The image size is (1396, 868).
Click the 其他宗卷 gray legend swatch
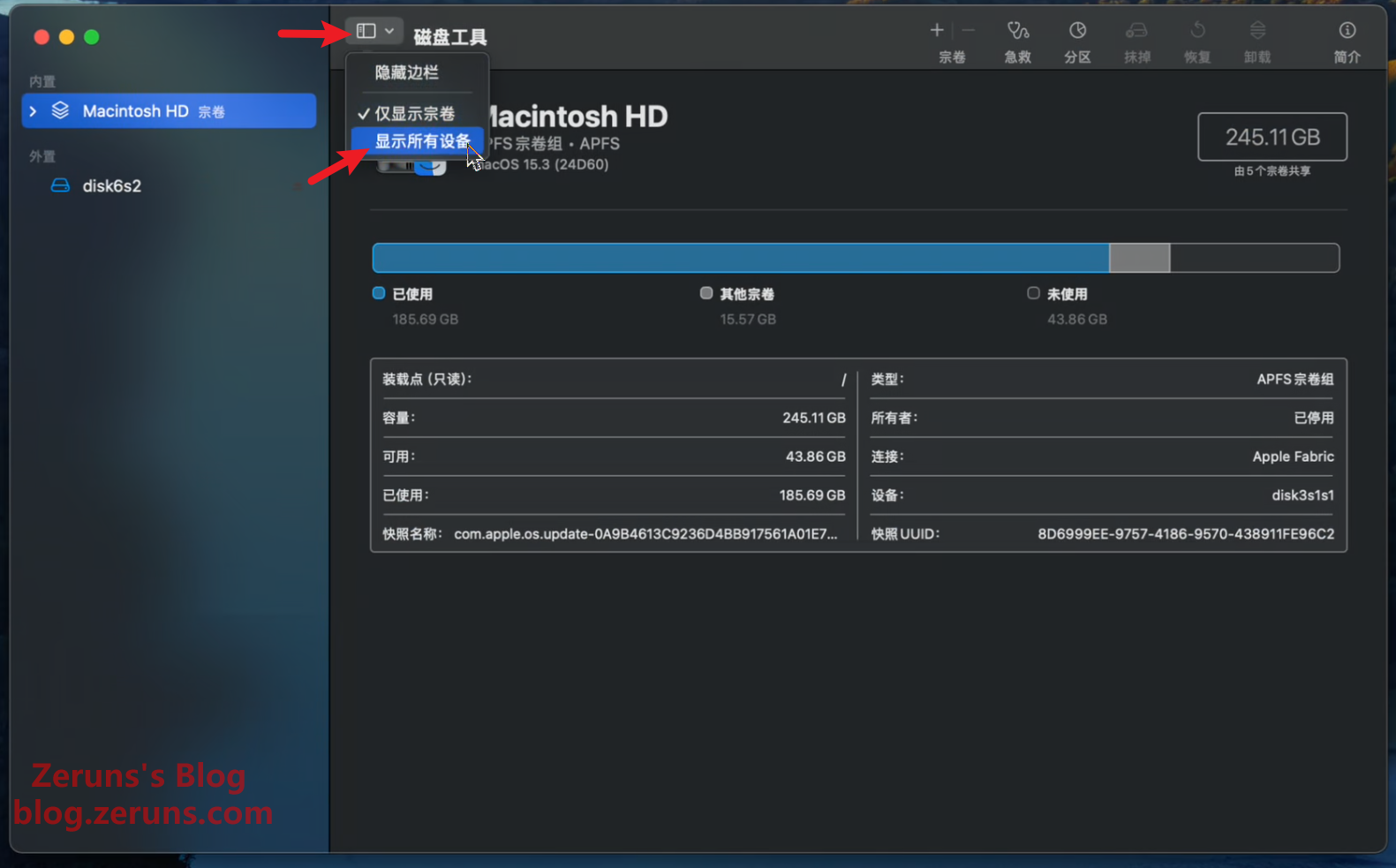[706, 293]
